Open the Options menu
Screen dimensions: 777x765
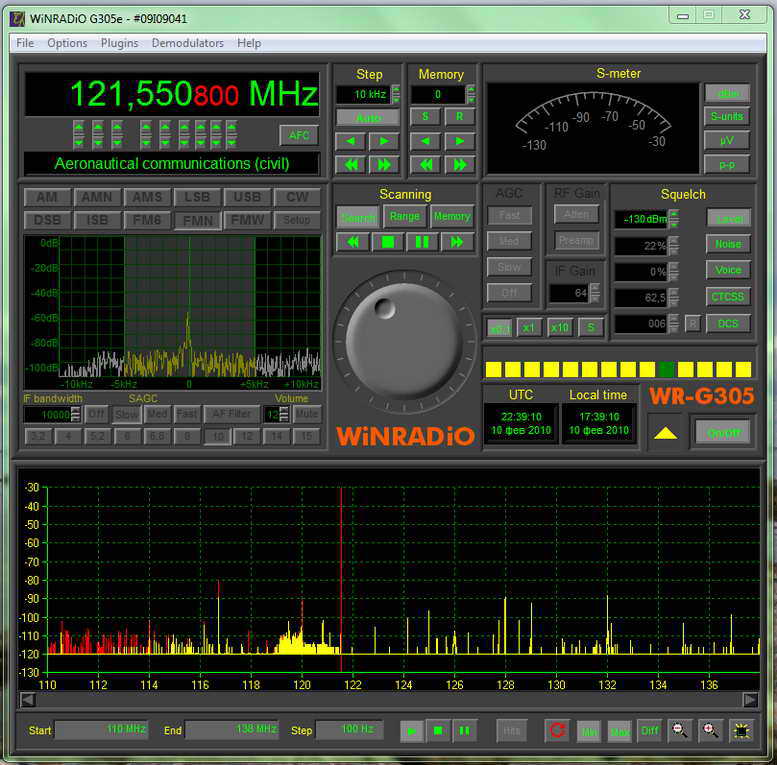[67, 43]
